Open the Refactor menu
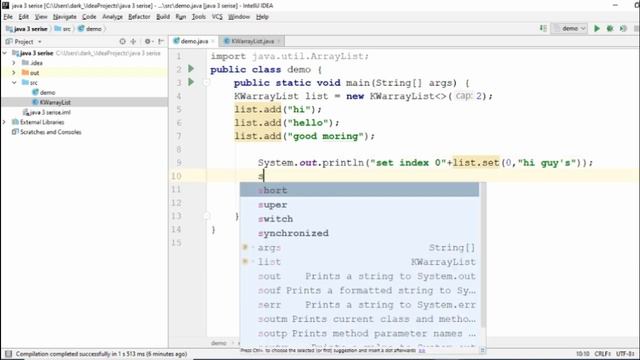 (x=139, y=17)
